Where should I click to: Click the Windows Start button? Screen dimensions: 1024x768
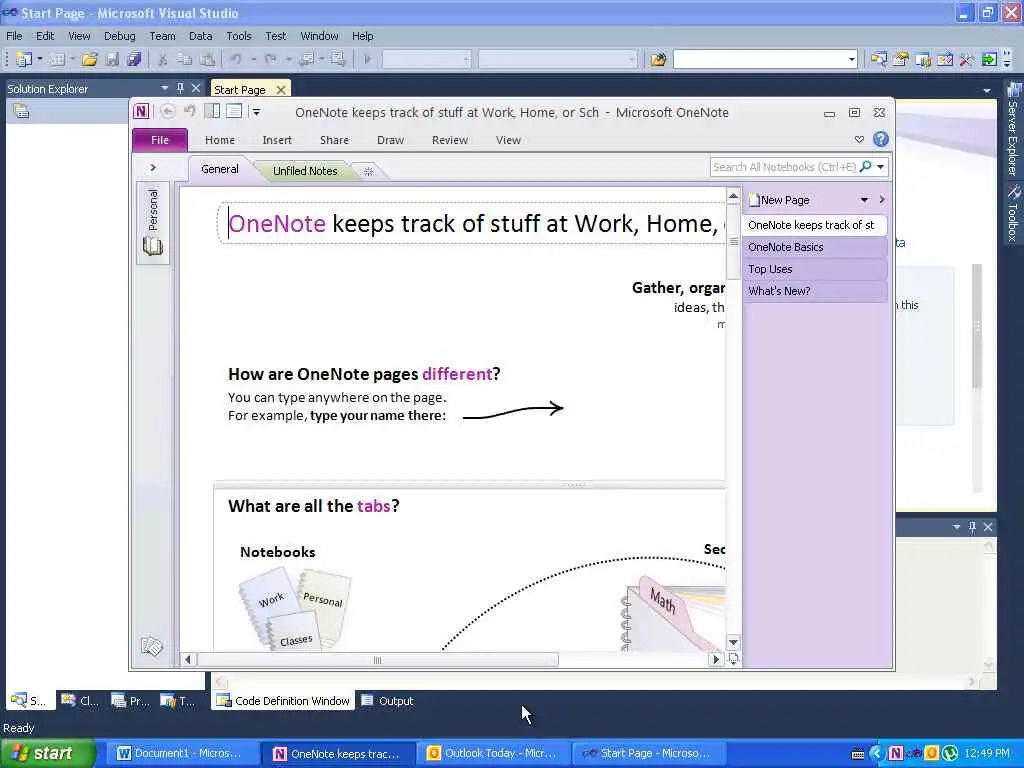click(x=47, y=753)
